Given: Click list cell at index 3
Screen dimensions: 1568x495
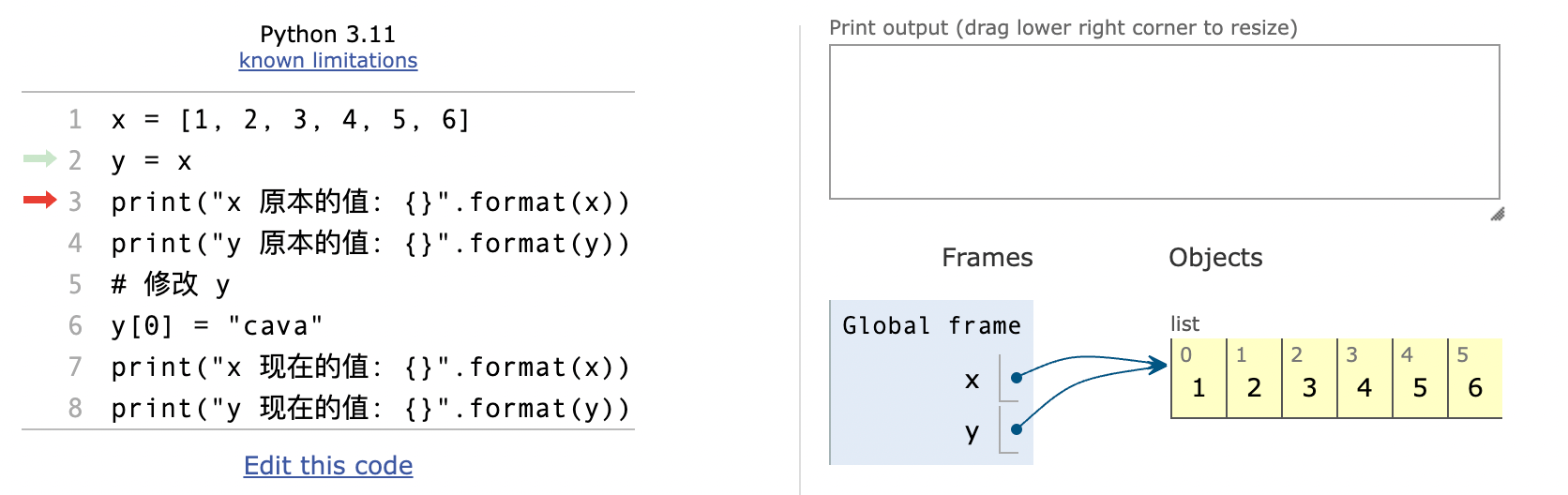Looking at the screenshot, I should [1364, 379].
